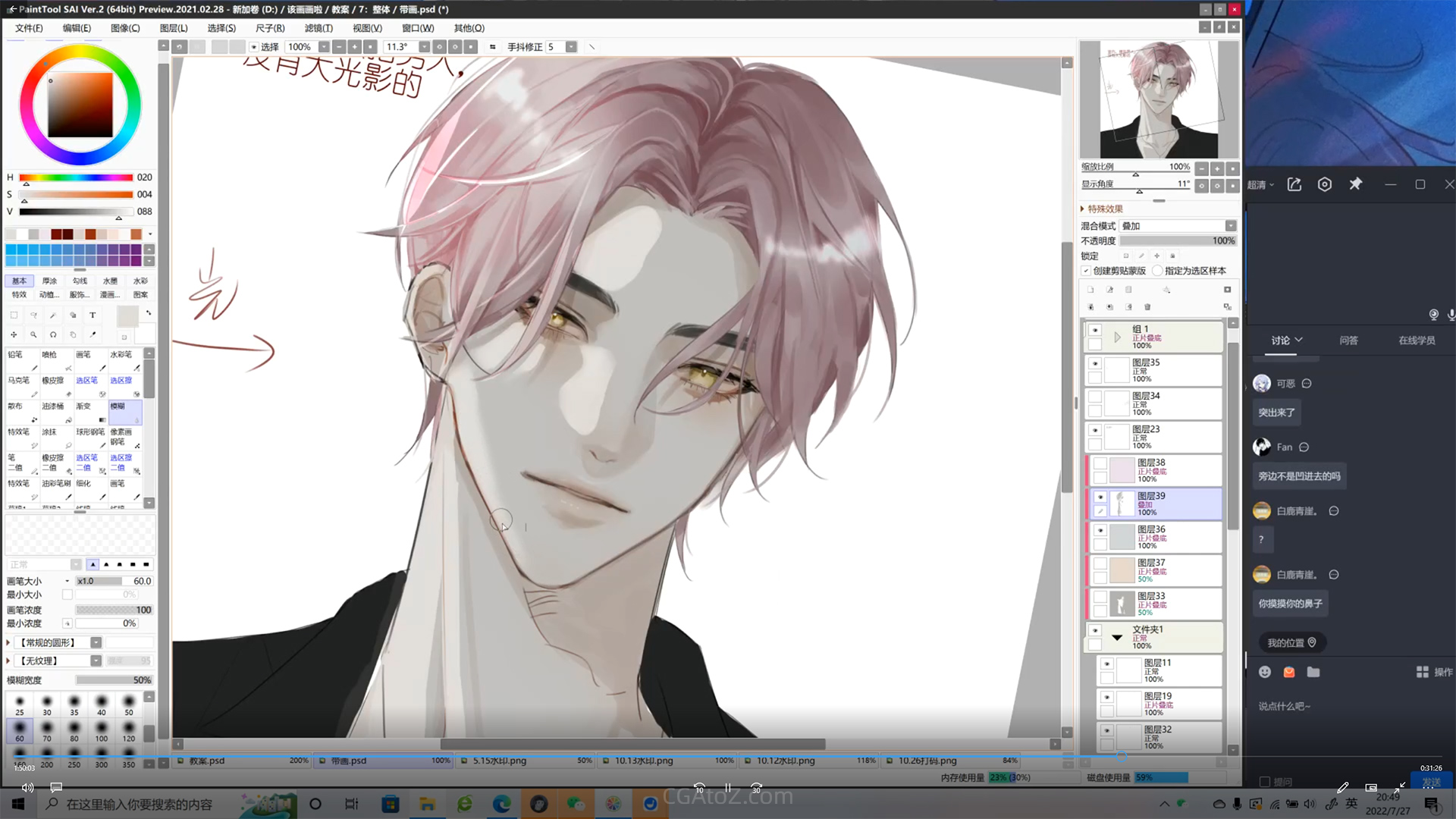Viewport: 1456px width, 819px height.
Task: Select the rectangular selection tool
Action: [14, 315]
